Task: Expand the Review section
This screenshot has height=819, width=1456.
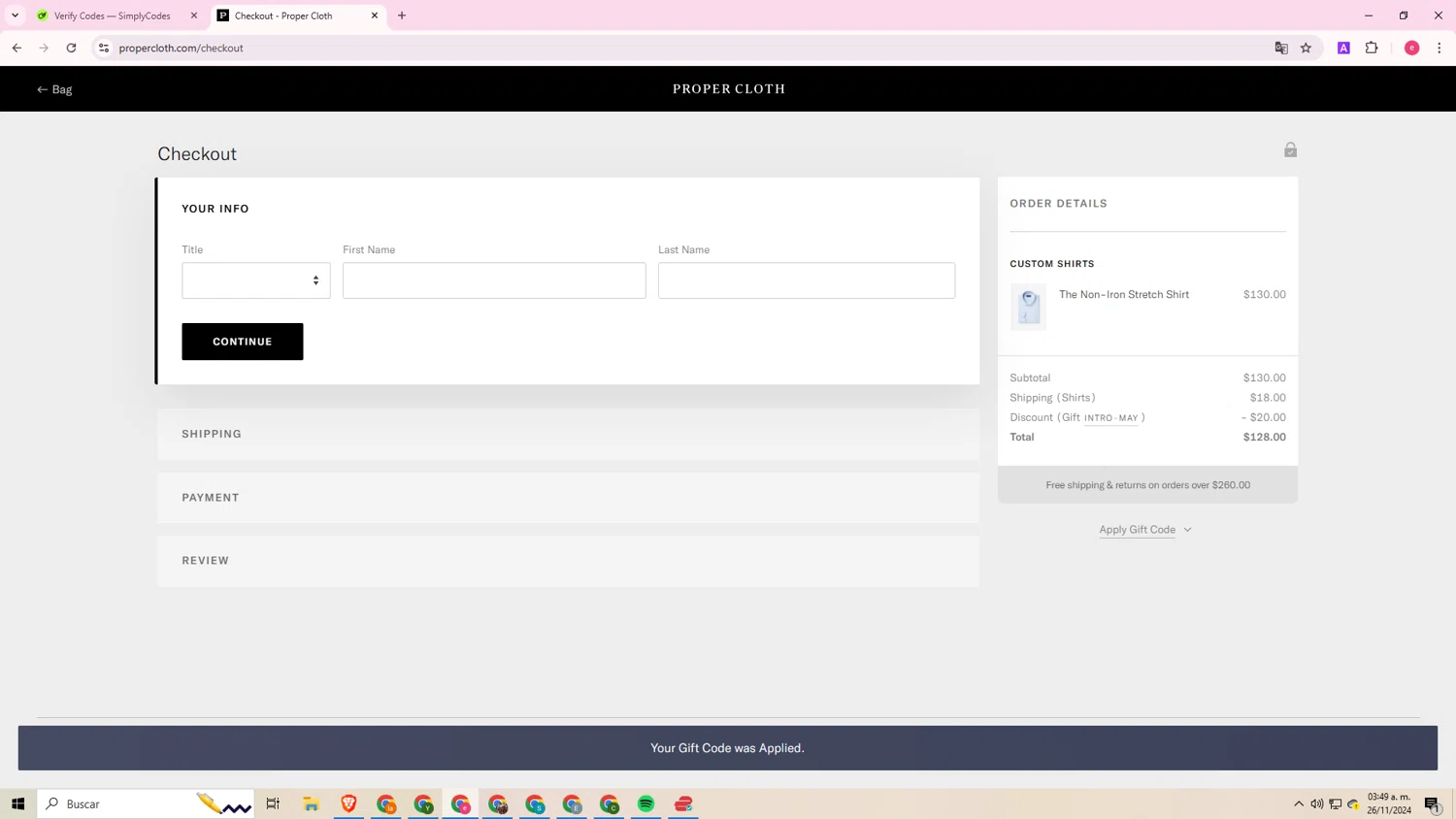Action: pyautogui.click(x=568, y=561)
